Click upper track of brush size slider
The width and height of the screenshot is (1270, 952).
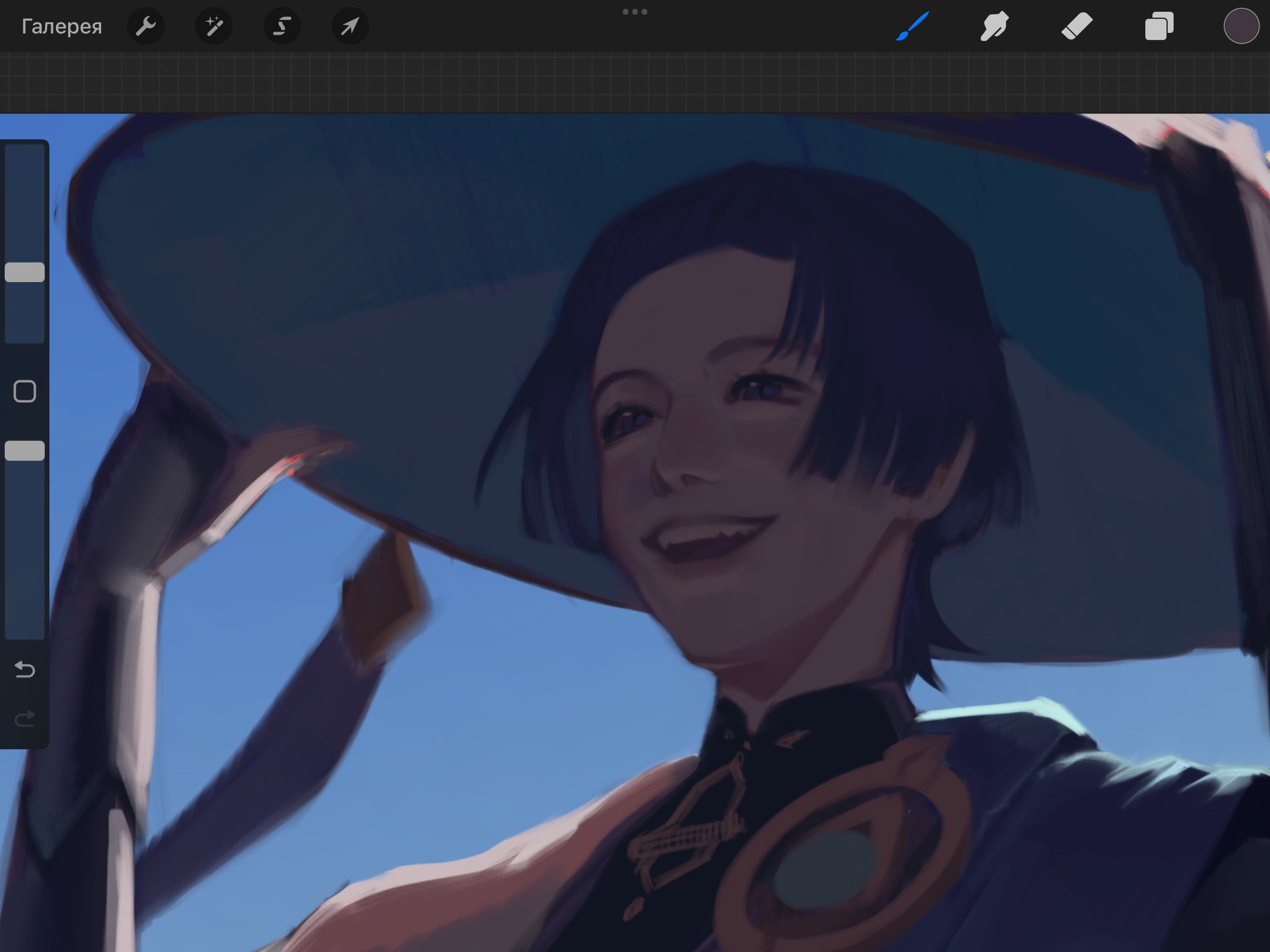(x=25, y=198)
